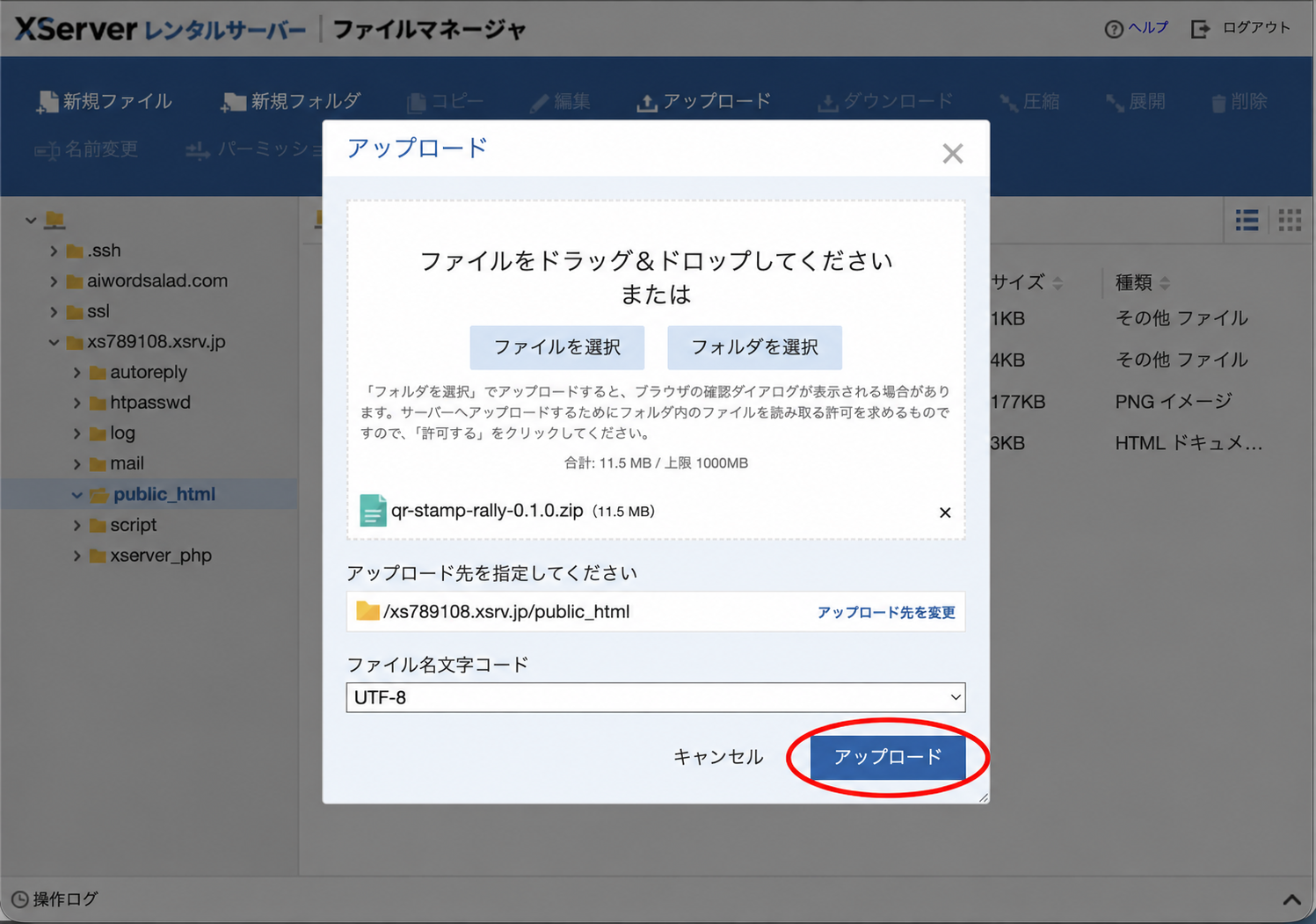Open アップロード from the toolbar
The width and height of the screenshot is (1316, 924).
tap(703, 102)
